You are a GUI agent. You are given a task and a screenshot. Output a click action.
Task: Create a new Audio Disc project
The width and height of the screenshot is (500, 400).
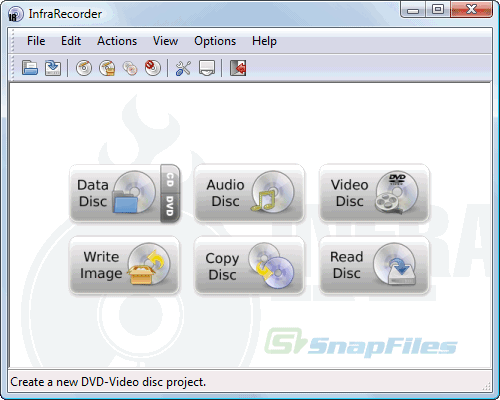click(249, 193)
